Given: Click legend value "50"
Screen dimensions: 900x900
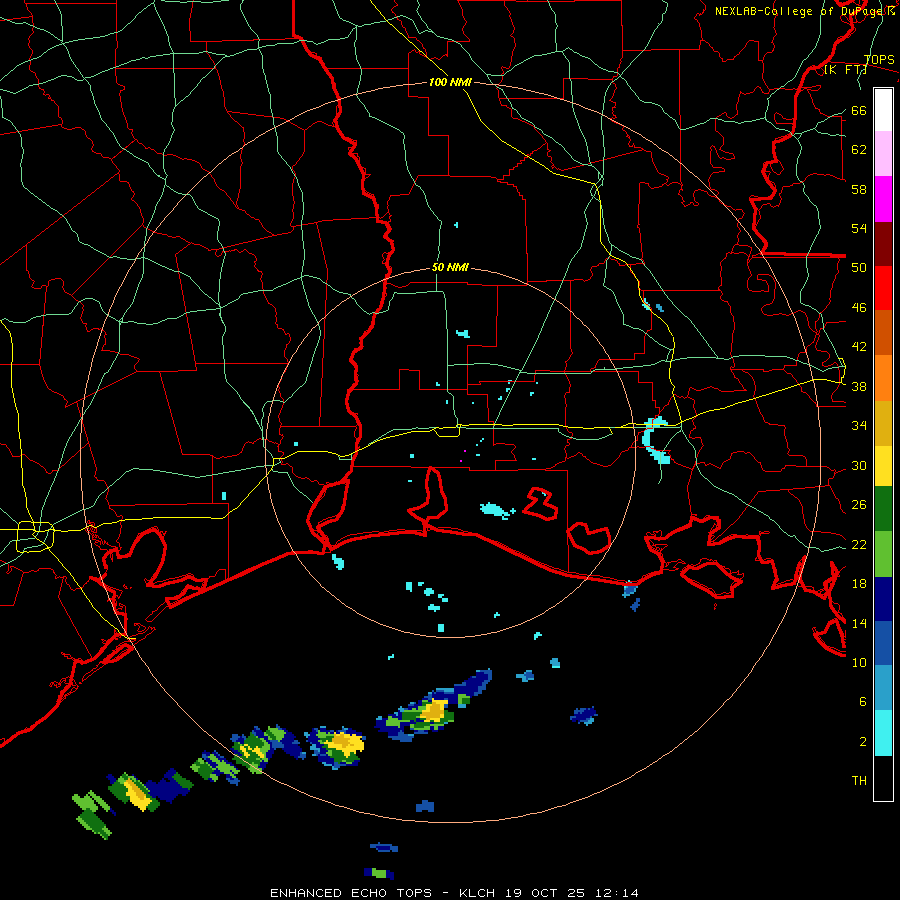Looking at the screenshot, I should coord(859,267).
